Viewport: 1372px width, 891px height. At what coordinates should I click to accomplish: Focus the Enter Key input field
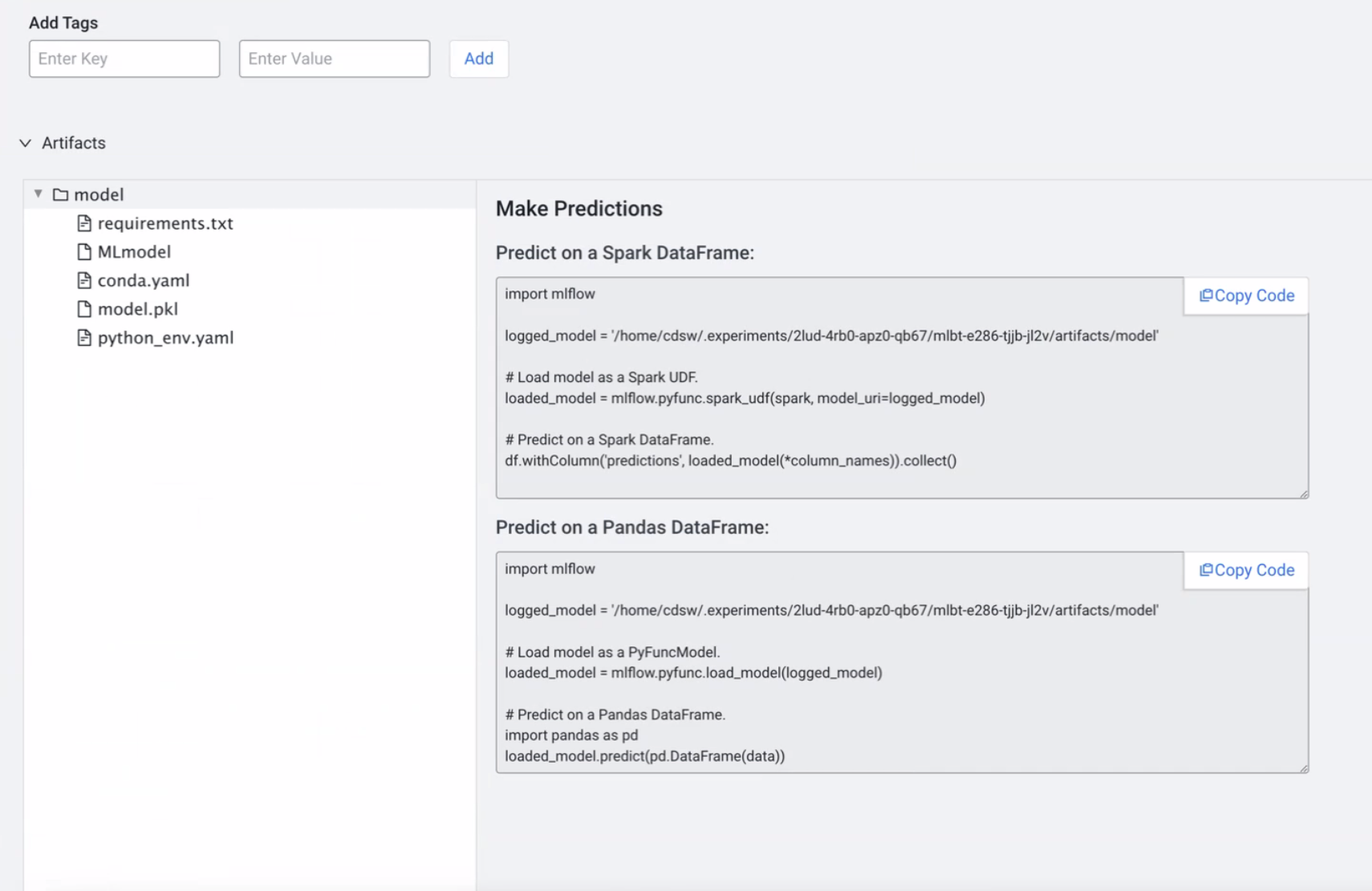point(124,59)
